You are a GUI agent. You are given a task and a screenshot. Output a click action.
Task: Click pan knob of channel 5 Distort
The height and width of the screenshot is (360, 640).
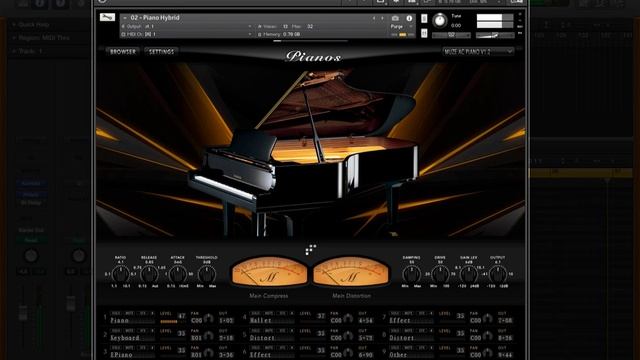348,336
